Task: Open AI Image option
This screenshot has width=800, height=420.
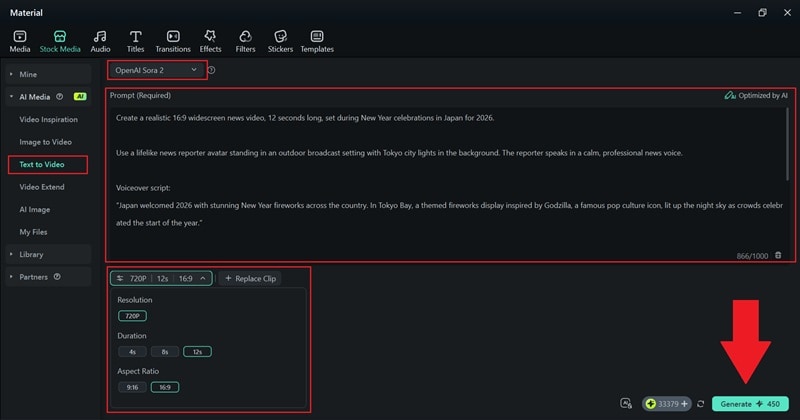Action: [x=35, y=209]
